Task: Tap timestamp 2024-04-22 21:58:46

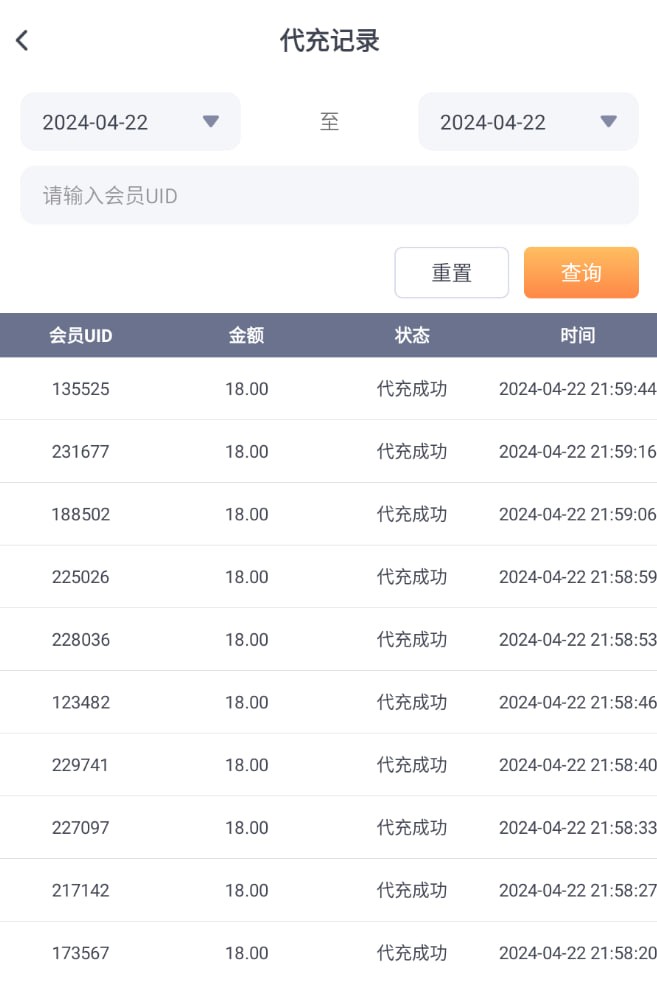Action: tap(577, 702)
